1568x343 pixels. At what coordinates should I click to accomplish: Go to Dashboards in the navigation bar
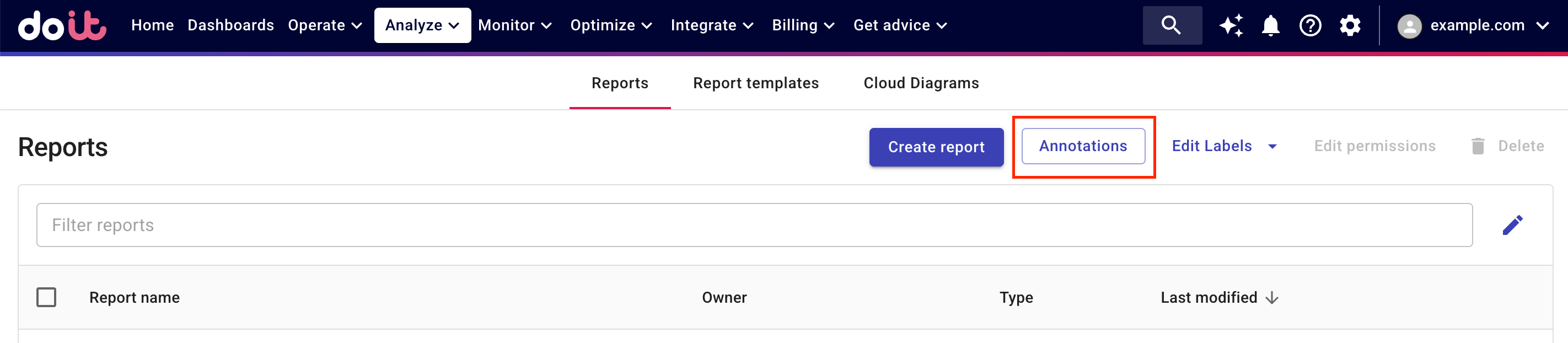230,25
